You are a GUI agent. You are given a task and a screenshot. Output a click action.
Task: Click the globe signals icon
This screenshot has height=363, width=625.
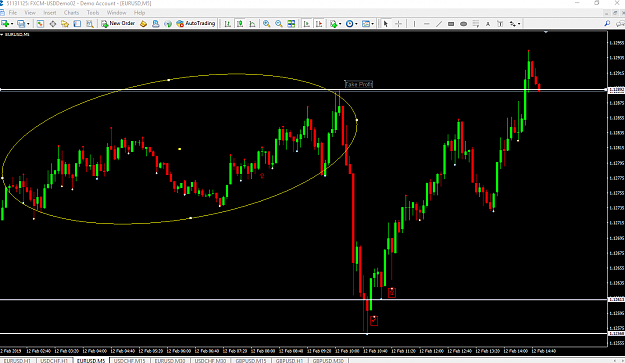coord(168,24)
